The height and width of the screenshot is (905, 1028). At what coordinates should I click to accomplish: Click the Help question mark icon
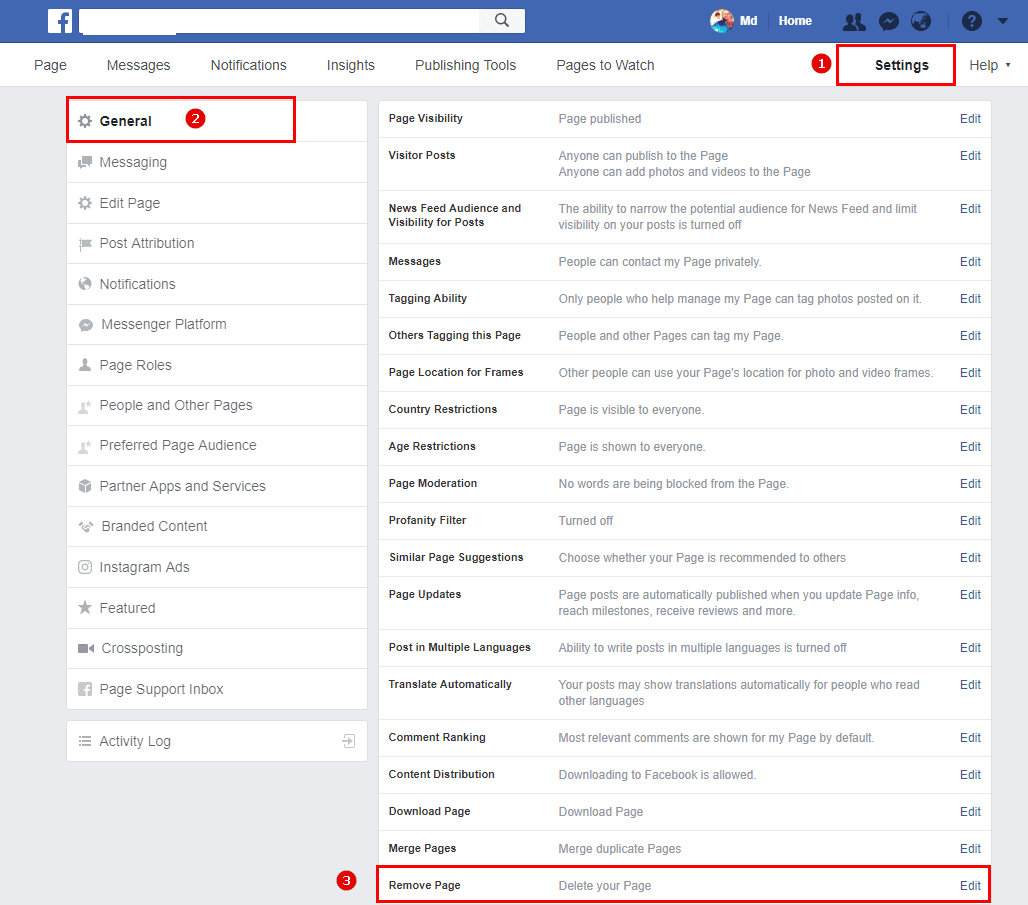pos(972,22)
